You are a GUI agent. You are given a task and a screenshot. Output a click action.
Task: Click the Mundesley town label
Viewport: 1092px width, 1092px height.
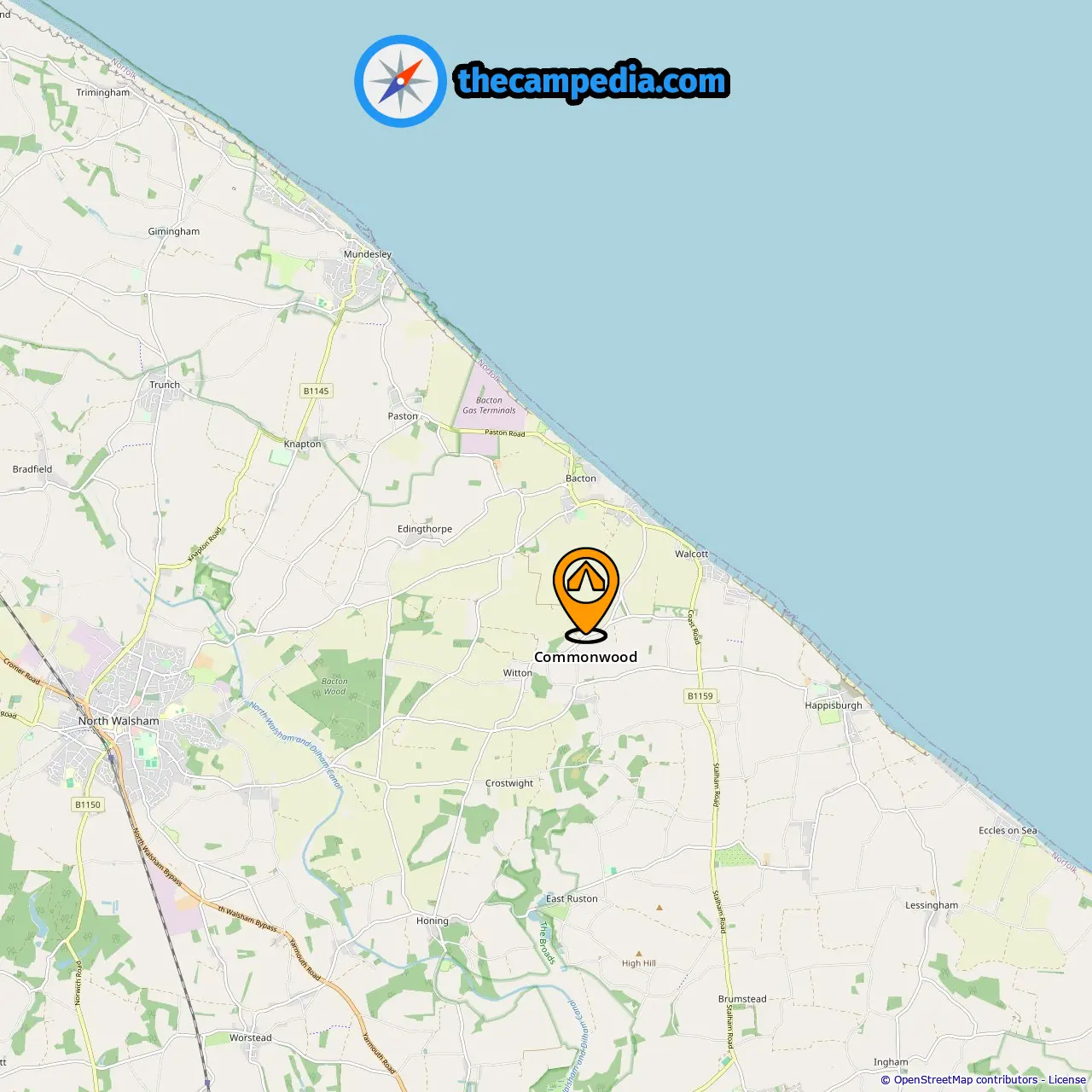368,254
